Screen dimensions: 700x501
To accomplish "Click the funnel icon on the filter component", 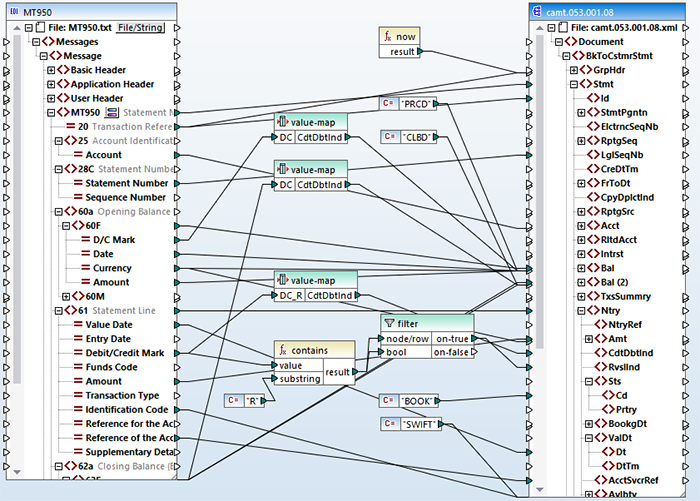I will [390, 323].
